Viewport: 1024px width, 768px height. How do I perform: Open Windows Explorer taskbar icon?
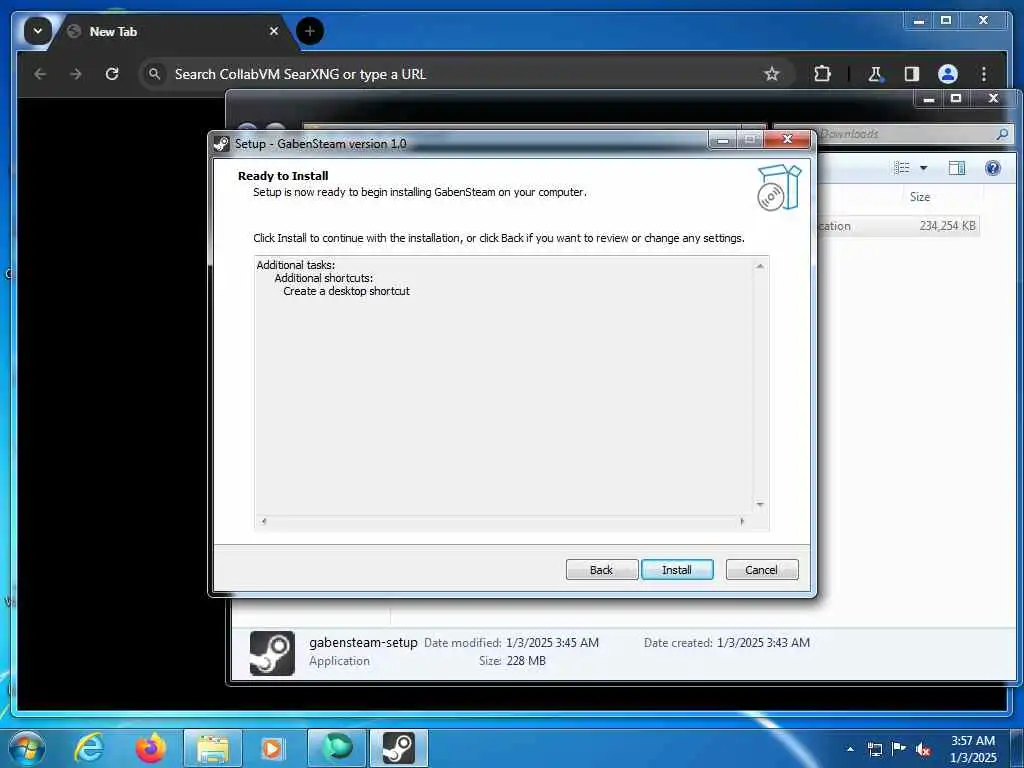point(213,748)
